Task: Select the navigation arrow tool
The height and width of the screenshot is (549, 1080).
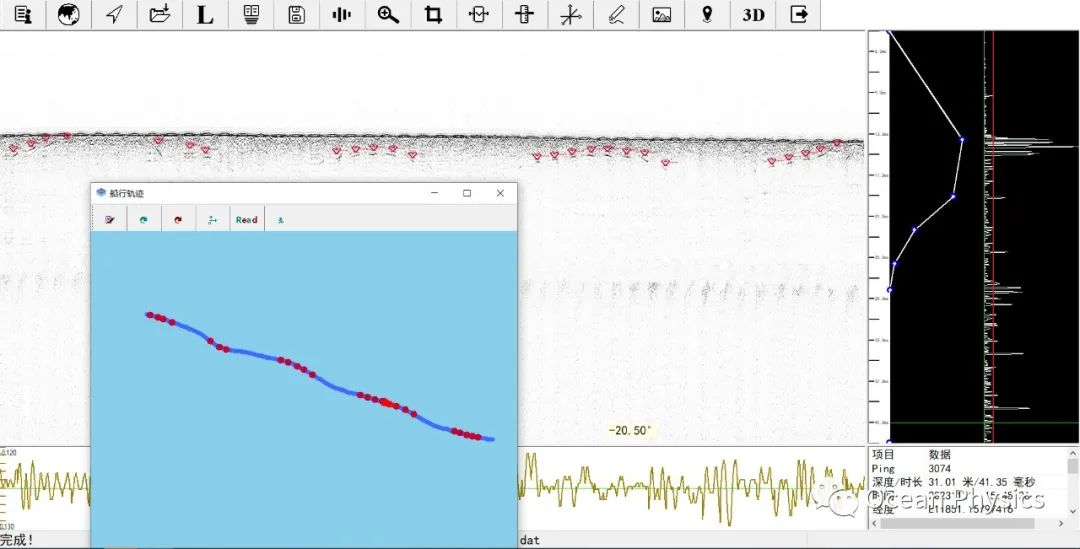Action: pyautogui.click(x=115, y=15)
